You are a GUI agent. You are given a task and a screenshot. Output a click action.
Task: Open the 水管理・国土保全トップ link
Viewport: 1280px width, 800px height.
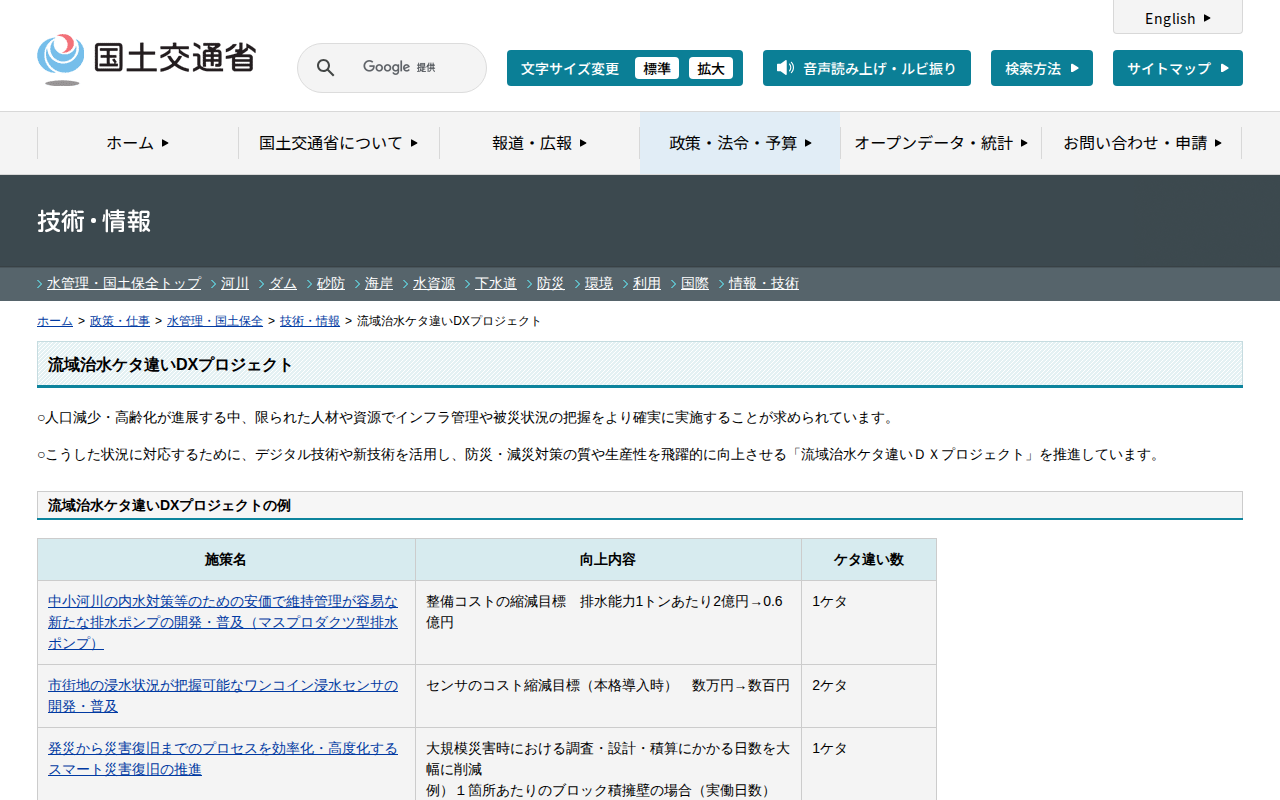pyautogui.click(x=123, y=284)
